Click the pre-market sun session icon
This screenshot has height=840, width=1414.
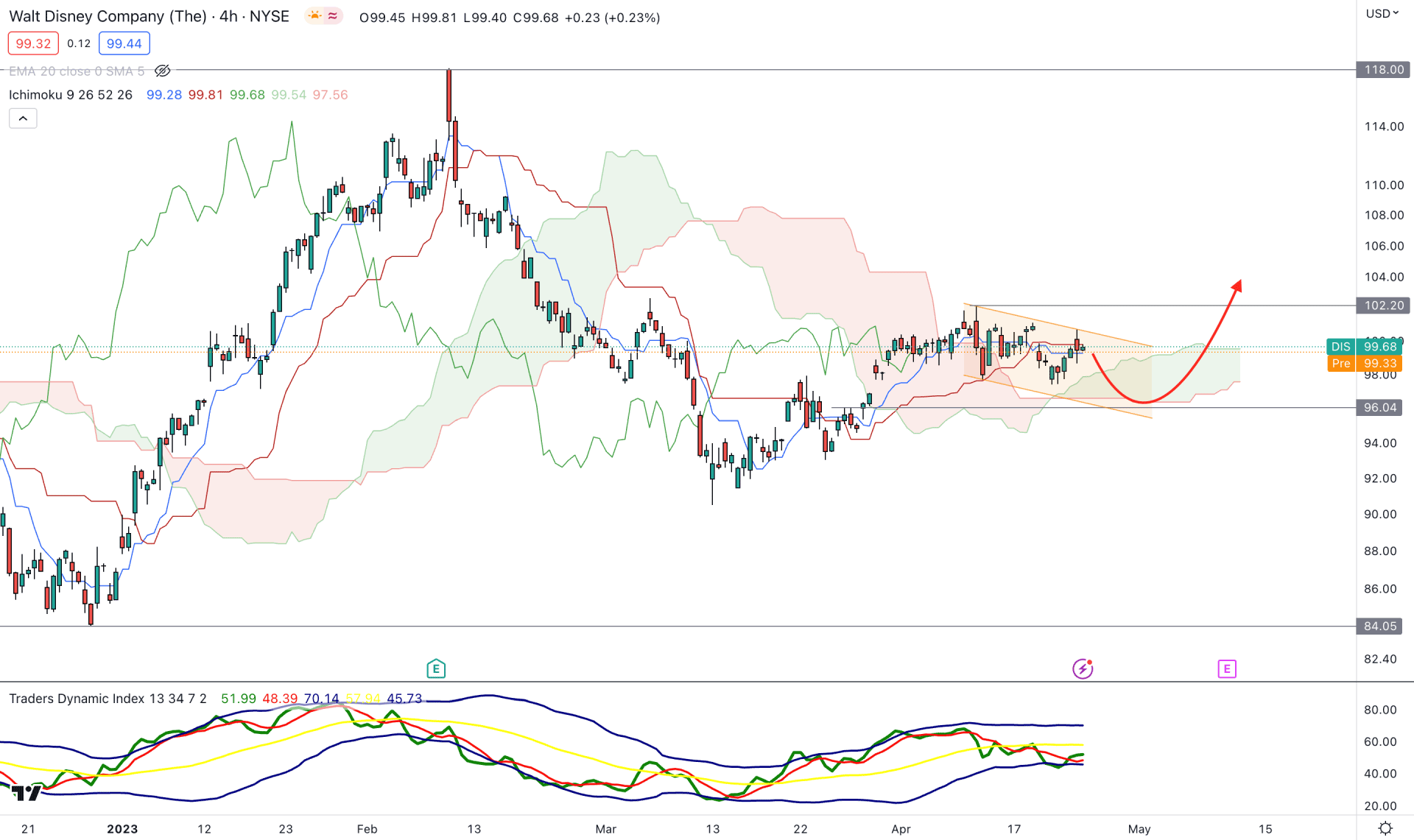pyautogui.click(x=315, y=16)
